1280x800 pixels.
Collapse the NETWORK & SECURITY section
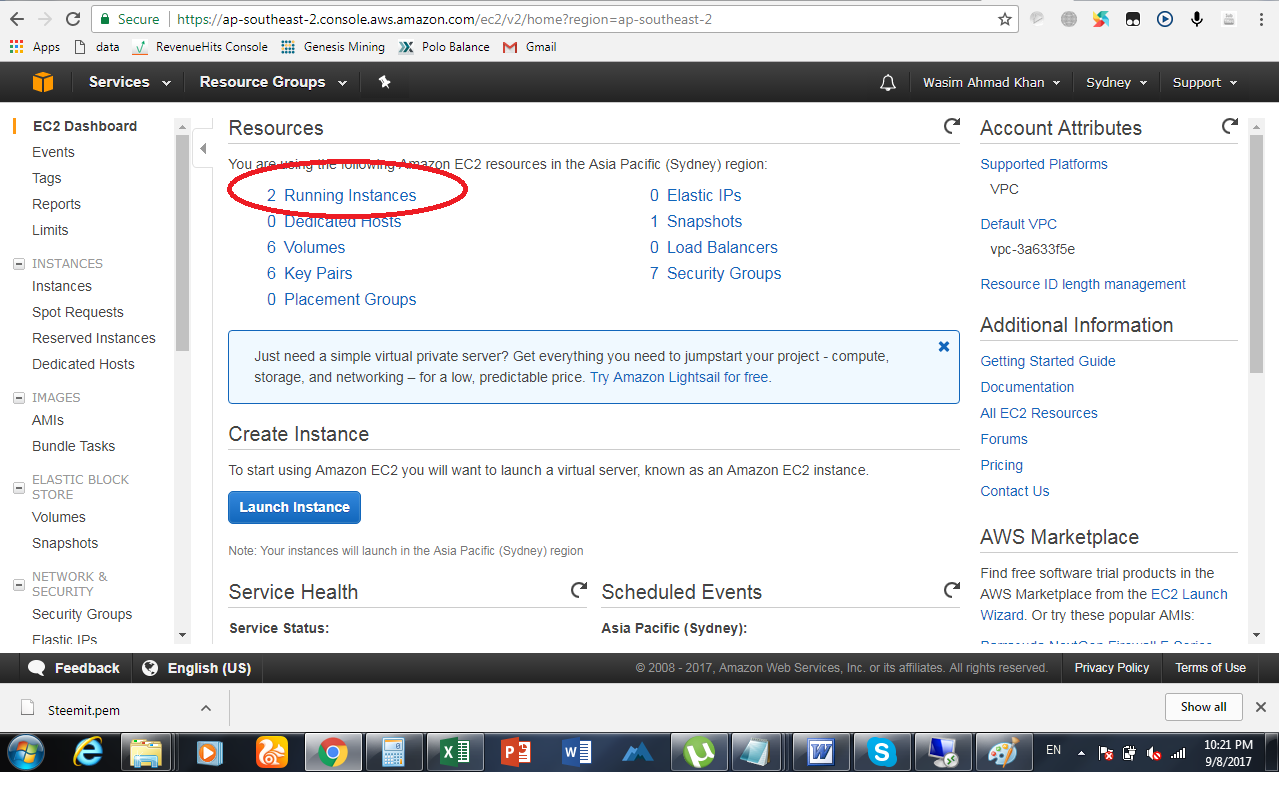tap(19, 585)
